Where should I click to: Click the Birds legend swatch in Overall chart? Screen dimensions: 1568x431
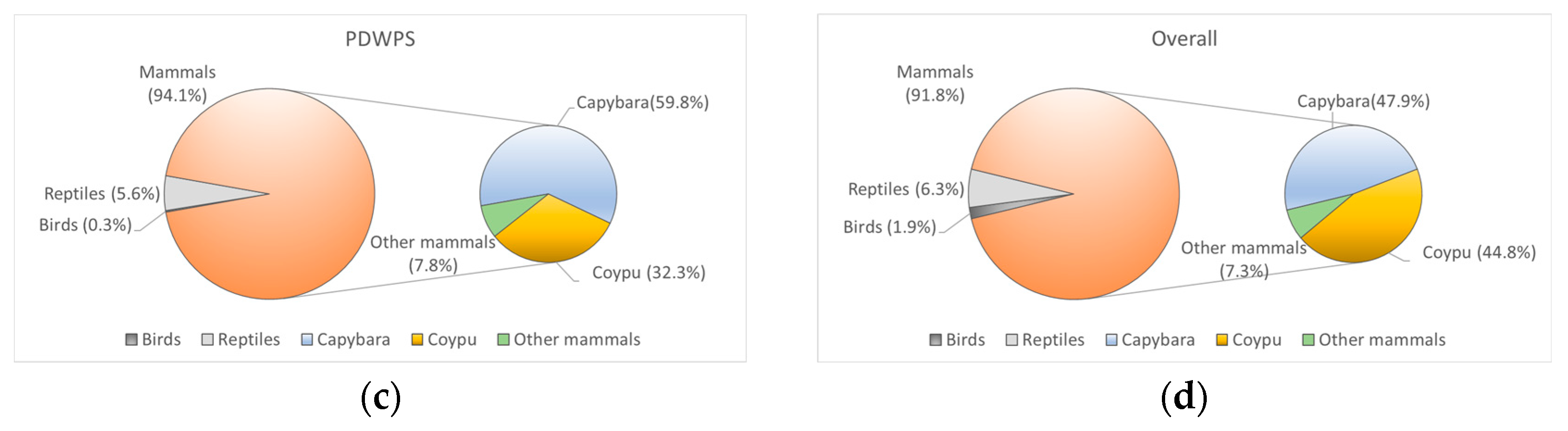936,339
